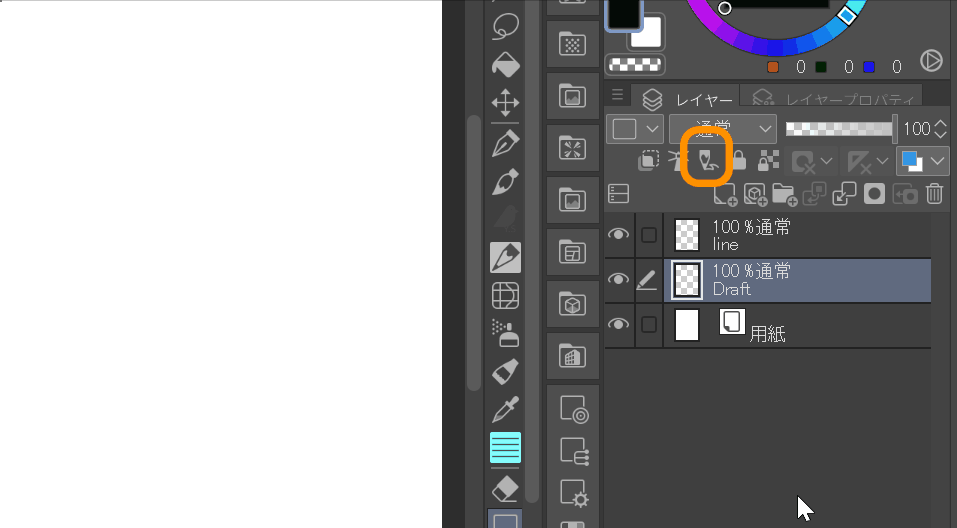Open the dotted tone pattern material folder
Viewport: 957px width, 528px height.
(x=572, y=44)
